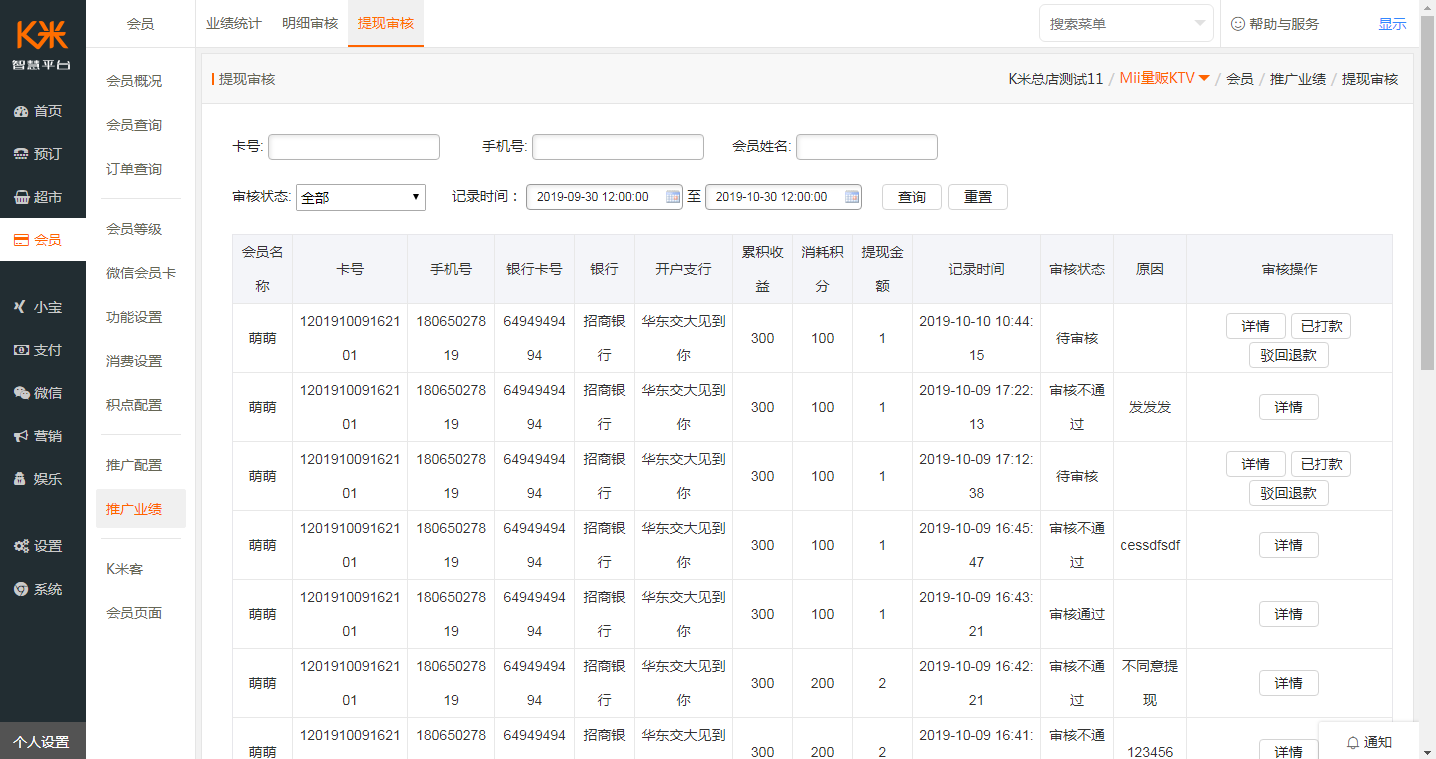Click 驳回退款 for the 10:44:15 record

click(x=1289, y=355)
